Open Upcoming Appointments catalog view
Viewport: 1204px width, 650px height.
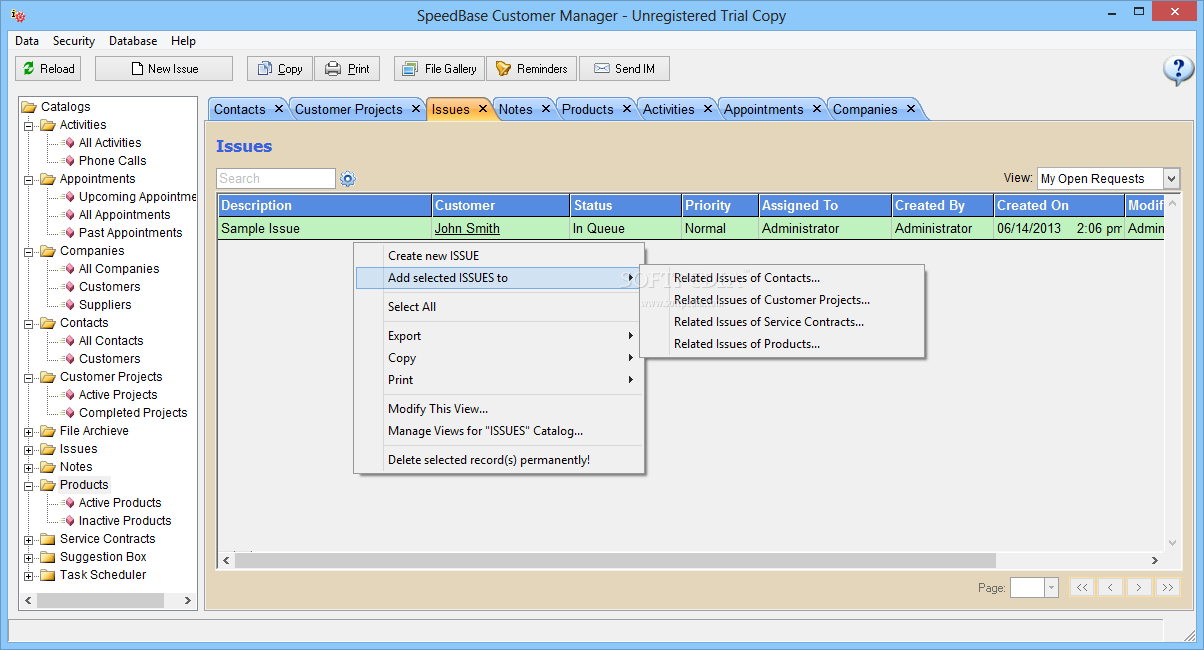point(137,197)
